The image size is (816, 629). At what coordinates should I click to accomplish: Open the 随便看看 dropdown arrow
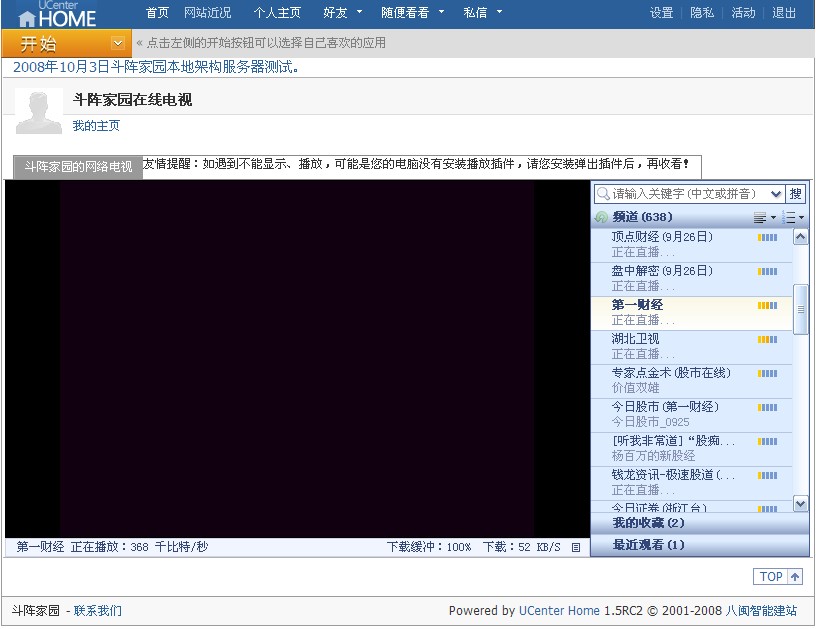point(441,12)
